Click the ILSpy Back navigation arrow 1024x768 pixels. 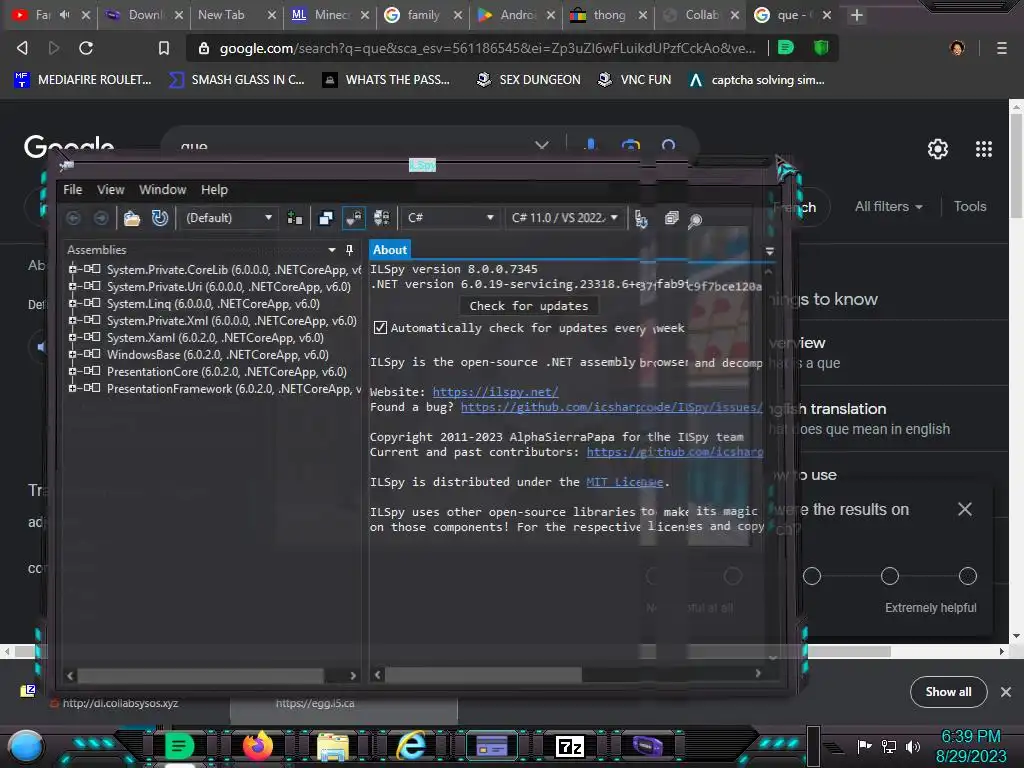coord(73,218)
